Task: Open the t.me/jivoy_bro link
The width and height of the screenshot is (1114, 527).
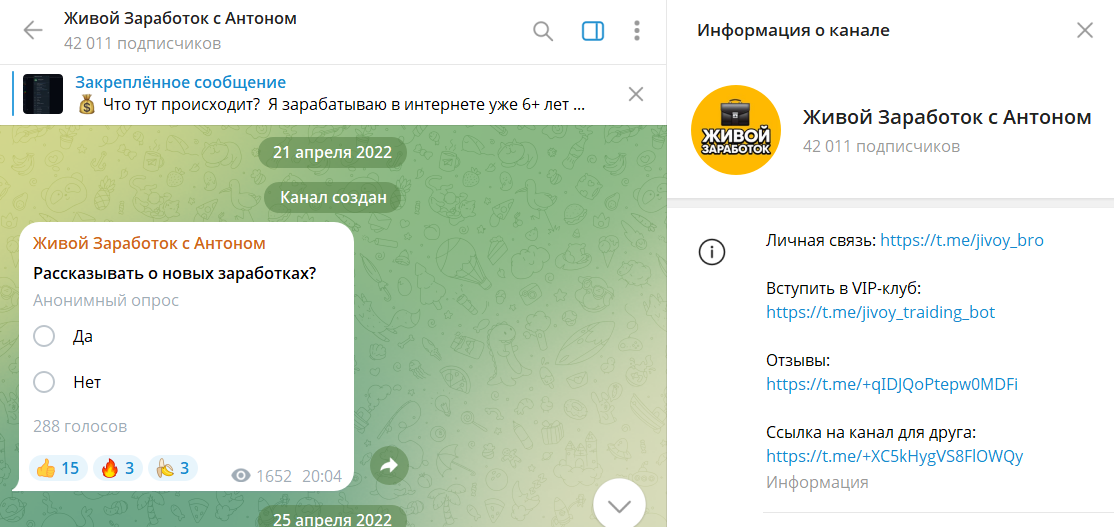Action: coord(962,241)
